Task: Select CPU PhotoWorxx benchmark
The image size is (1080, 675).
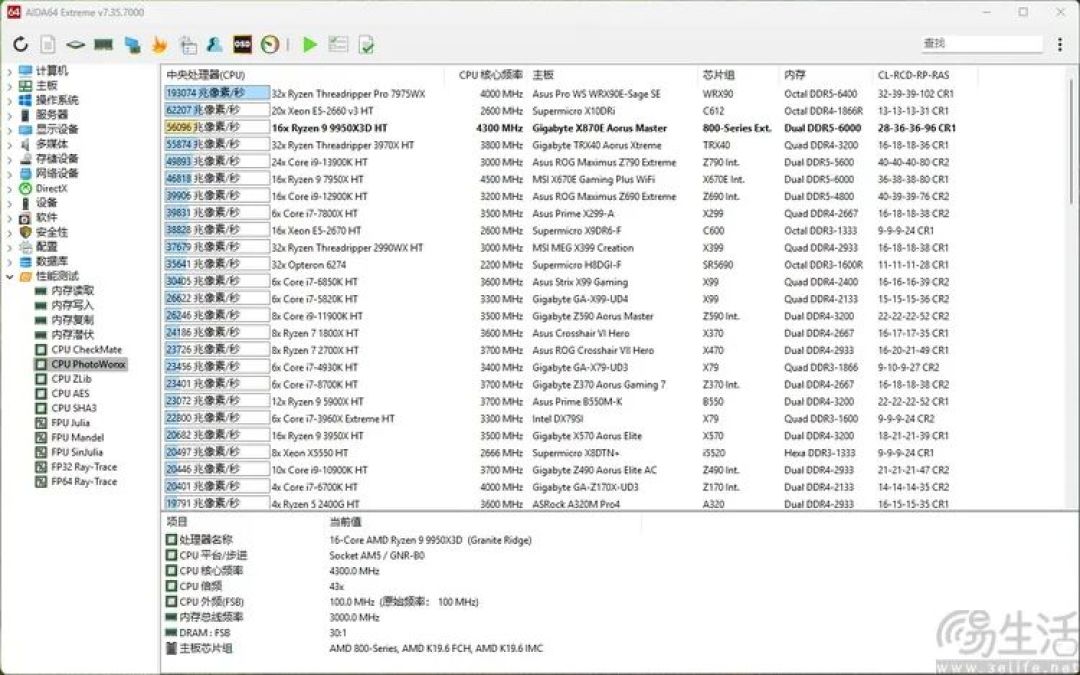Action: 88,364
